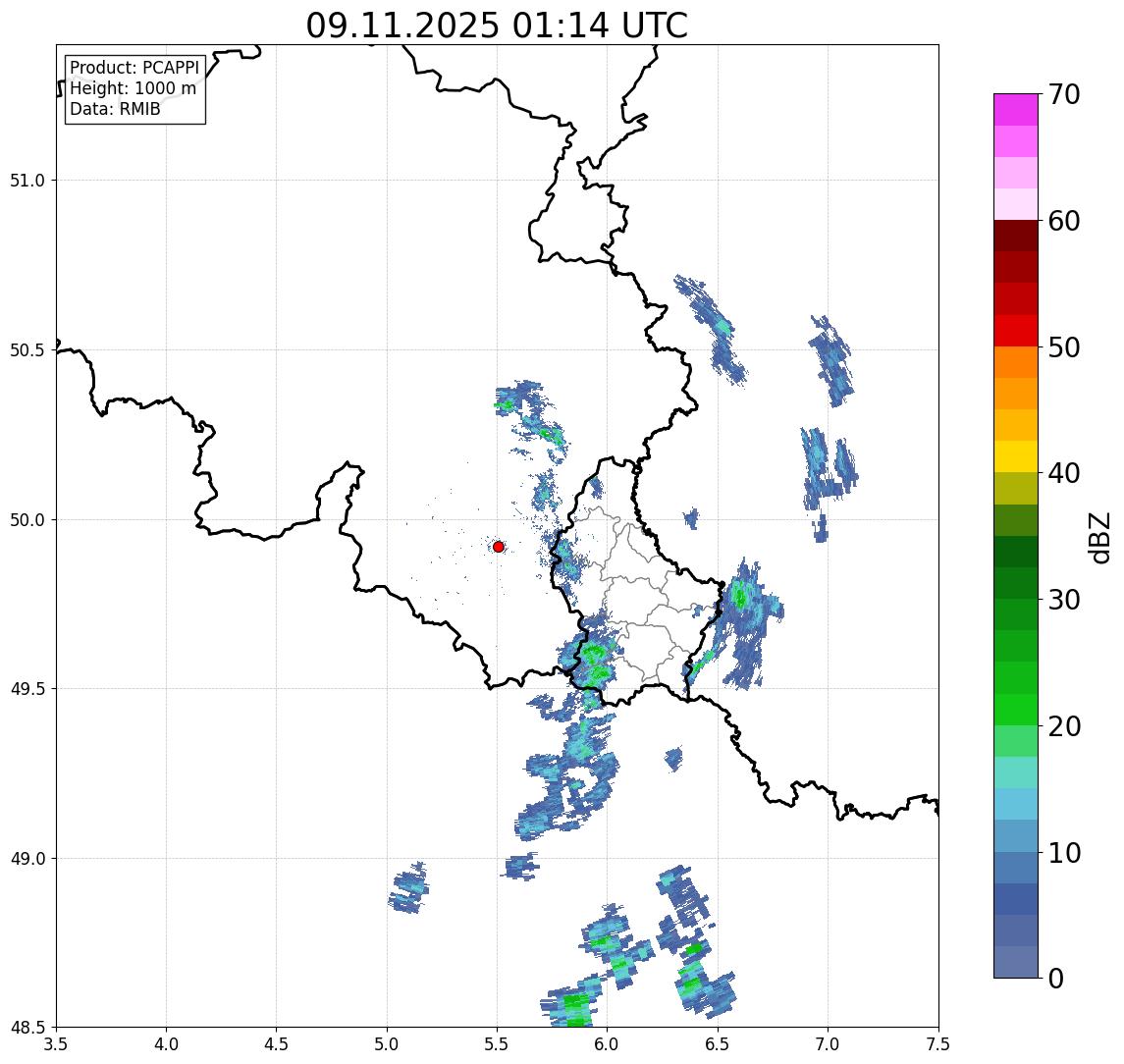
Task: Click the colorbar tick label 20
Action: point(1064,726)
